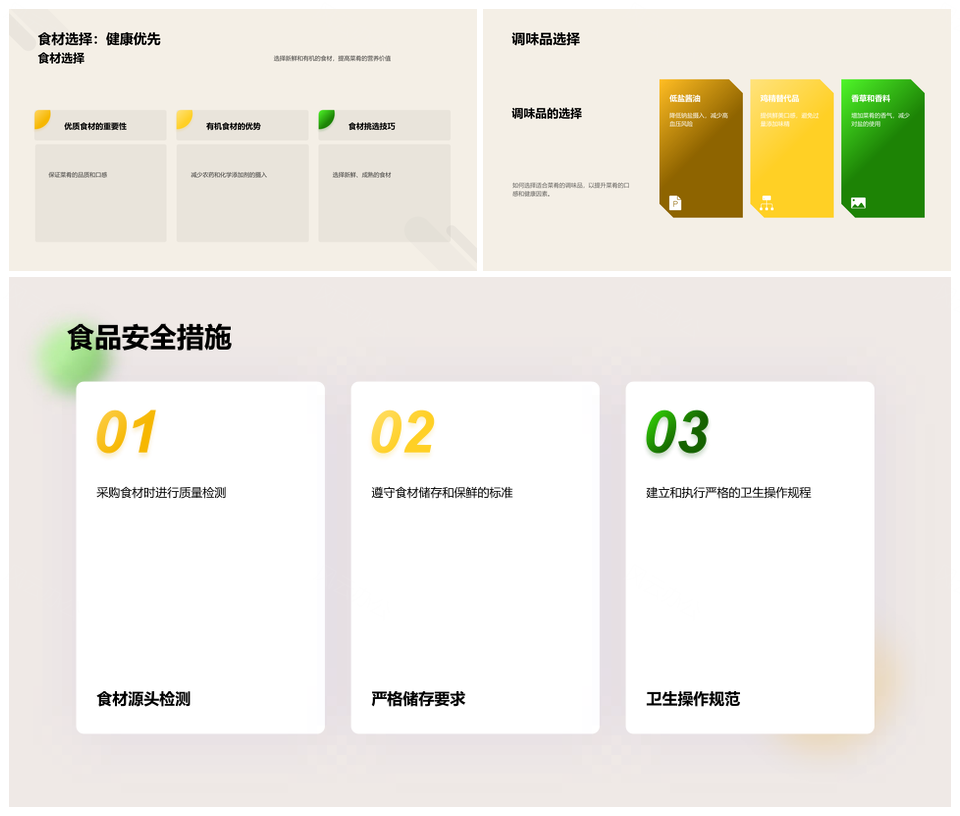Click the 保证菜肴的品质和口感 description box
This screenshot has width=960, height=816.
[100, 193]
